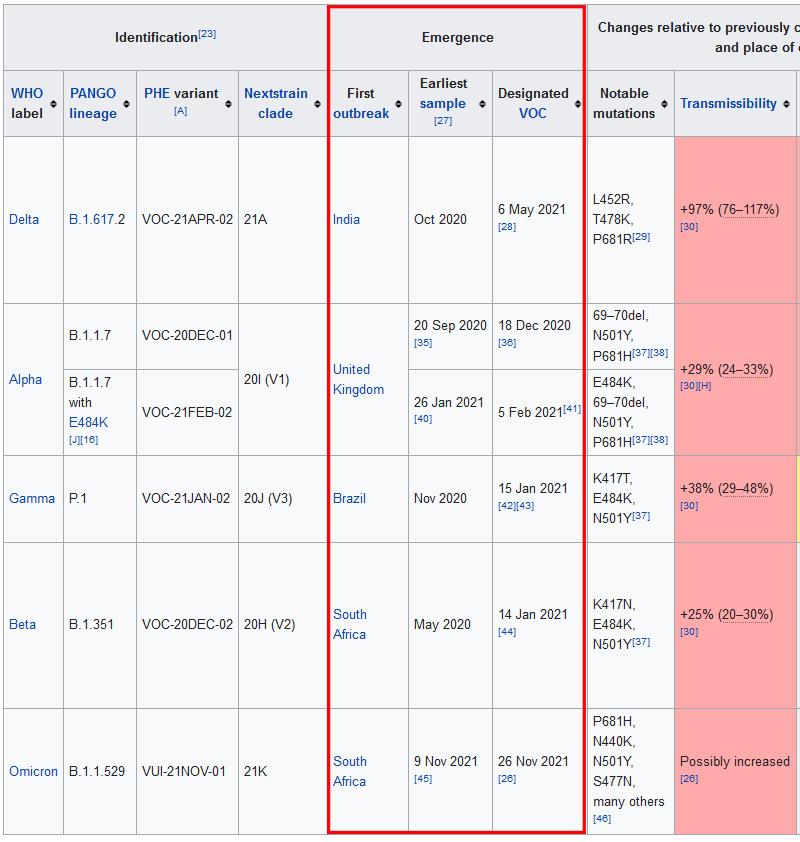Viewport: 800px width, 842px height.
Task: Open South Africa link in Omicron row
Action: coord(350,771)
